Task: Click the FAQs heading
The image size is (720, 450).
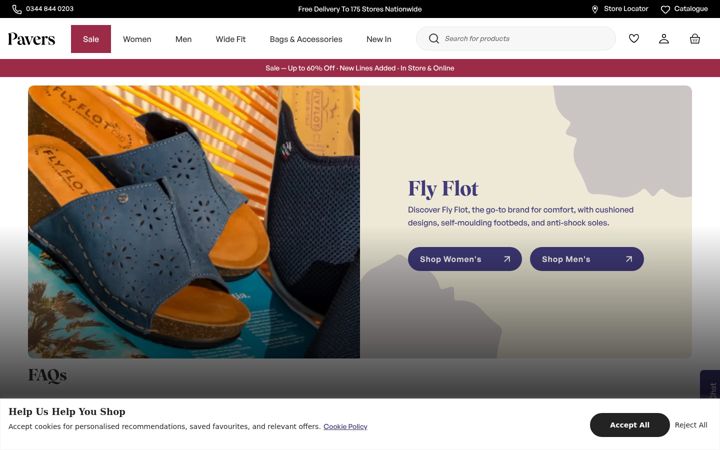Action: tap(47, 376)
